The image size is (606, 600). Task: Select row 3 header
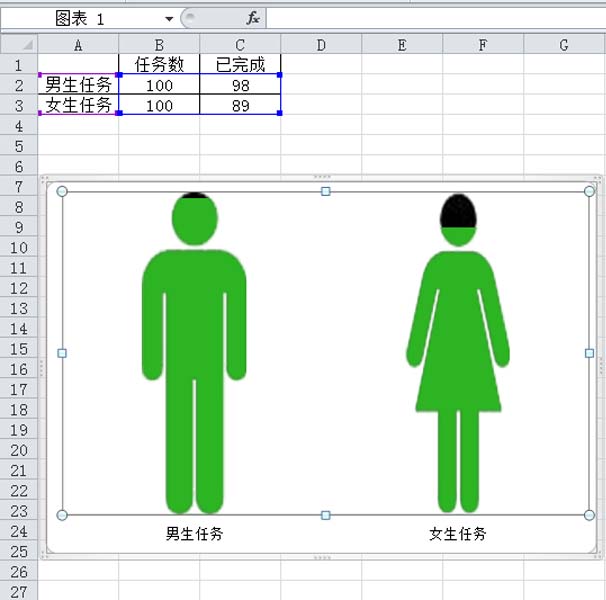pos(19,105)
